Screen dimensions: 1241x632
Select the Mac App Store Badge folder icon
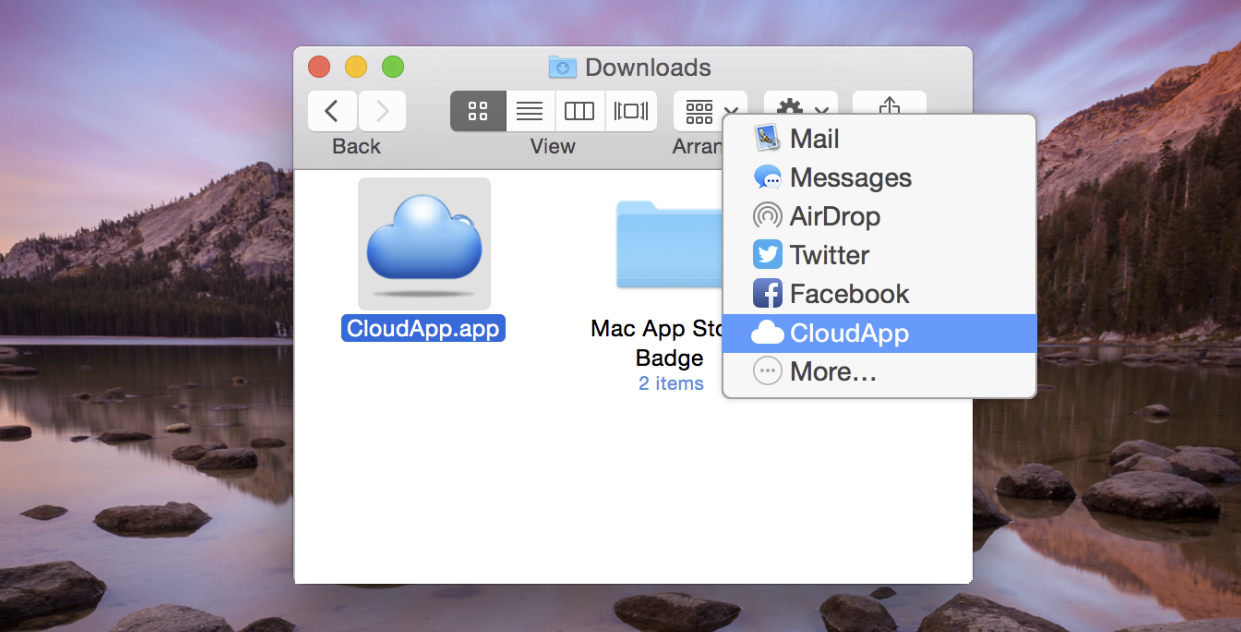(669, 245)
